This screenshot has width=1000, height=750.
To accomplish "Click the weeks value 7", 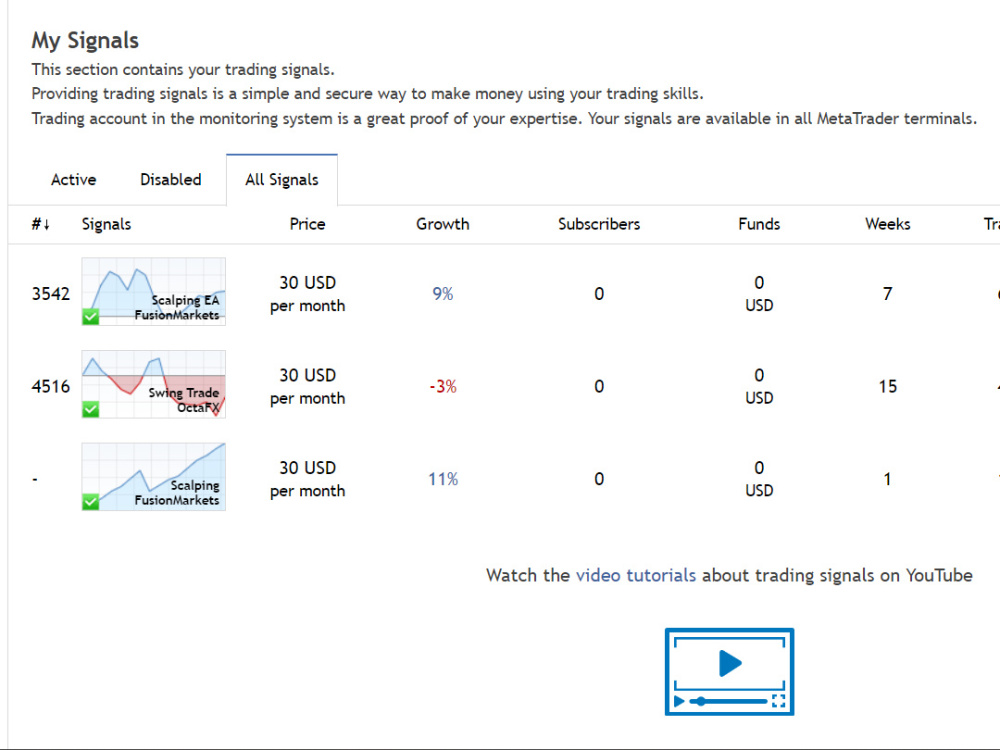I will pyautogui.click(x=888, y=294).
